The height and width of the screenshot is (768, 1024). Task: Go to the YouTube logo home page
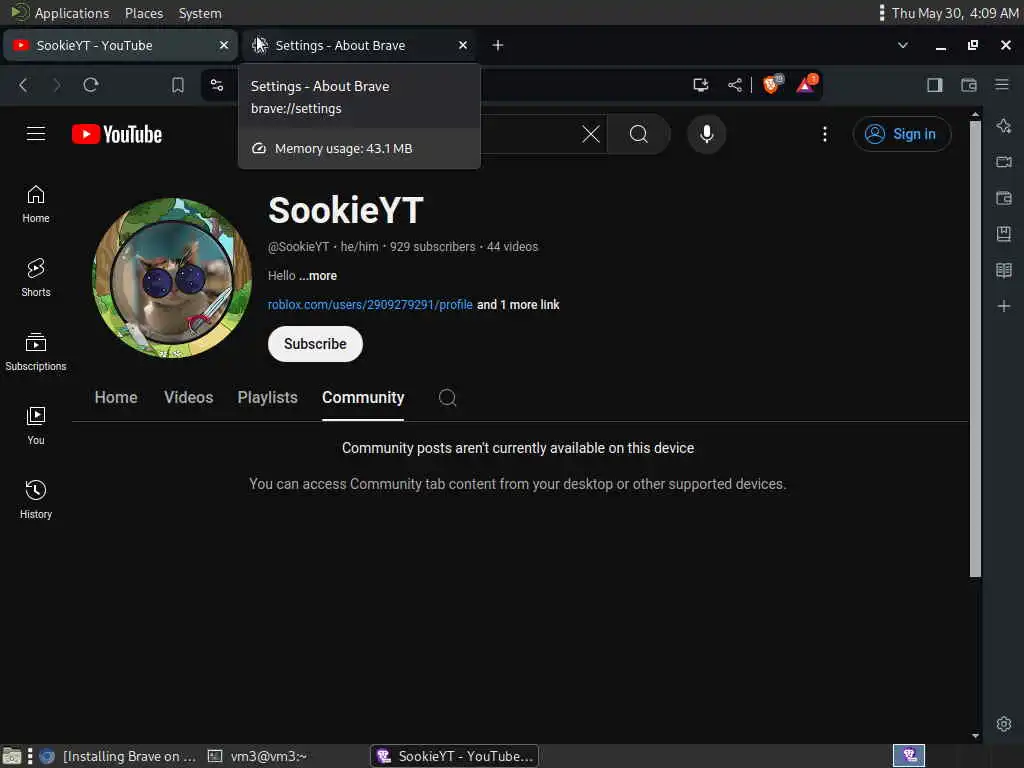[117, 135]
